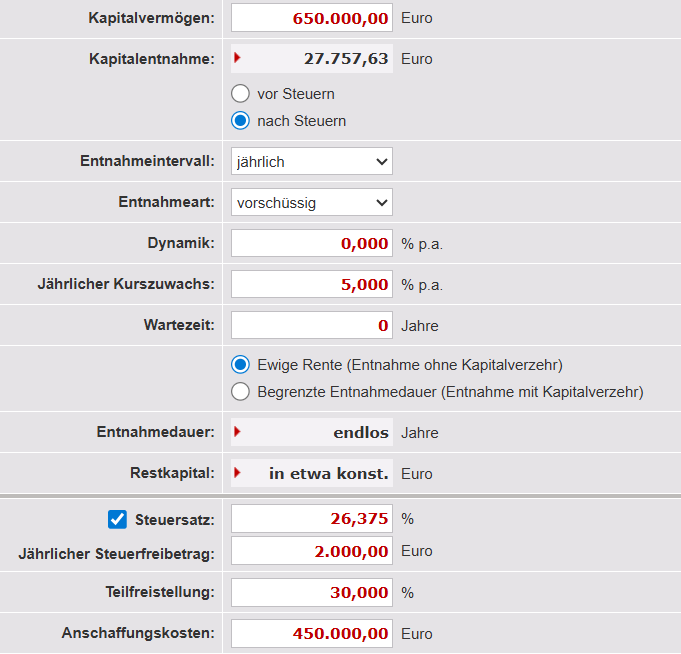The height and width of the screenshot is (654, 681).
Task: Choose 'Begrenzte Entnahmedauer' option
Action: click(x=240, y=392)
